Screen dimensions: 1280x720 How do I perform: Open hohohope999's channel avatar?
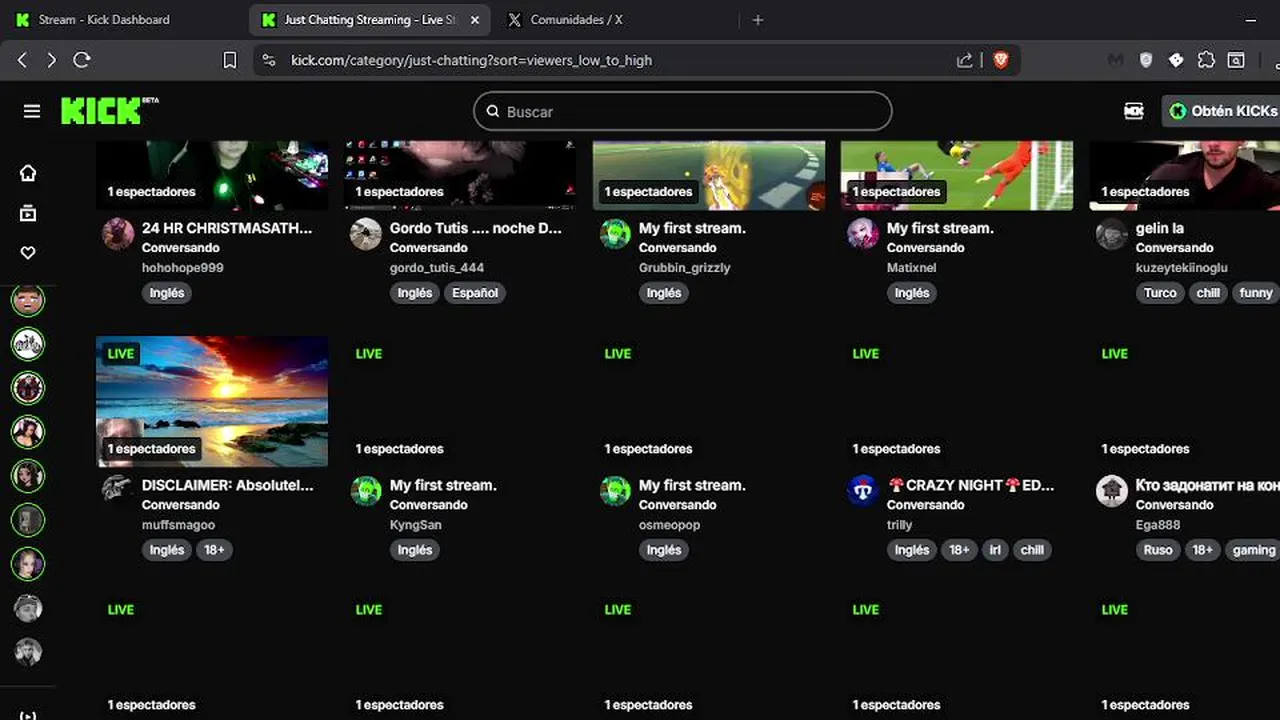coord(118,234)
